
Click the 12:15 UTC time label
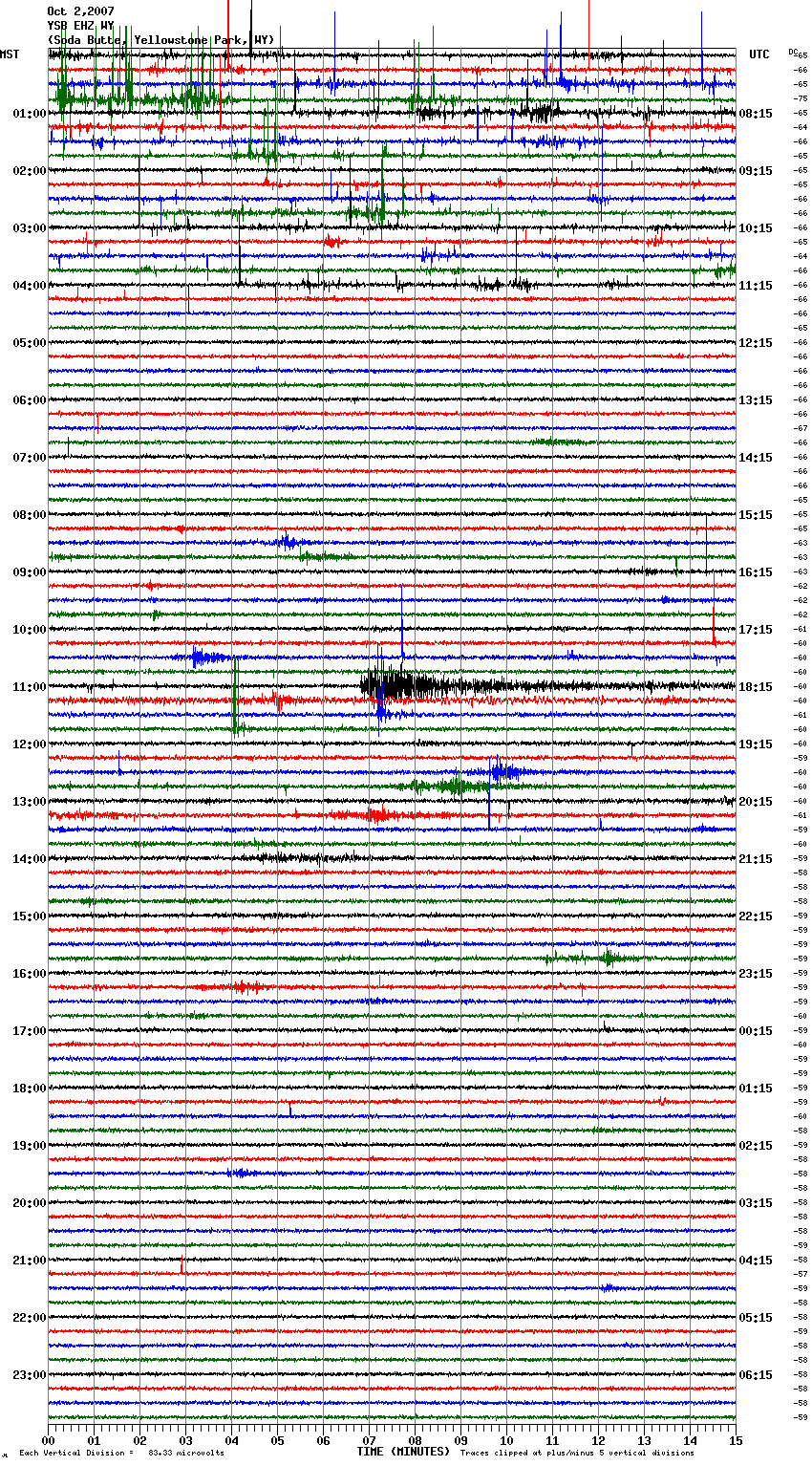[x=756, y=343]
